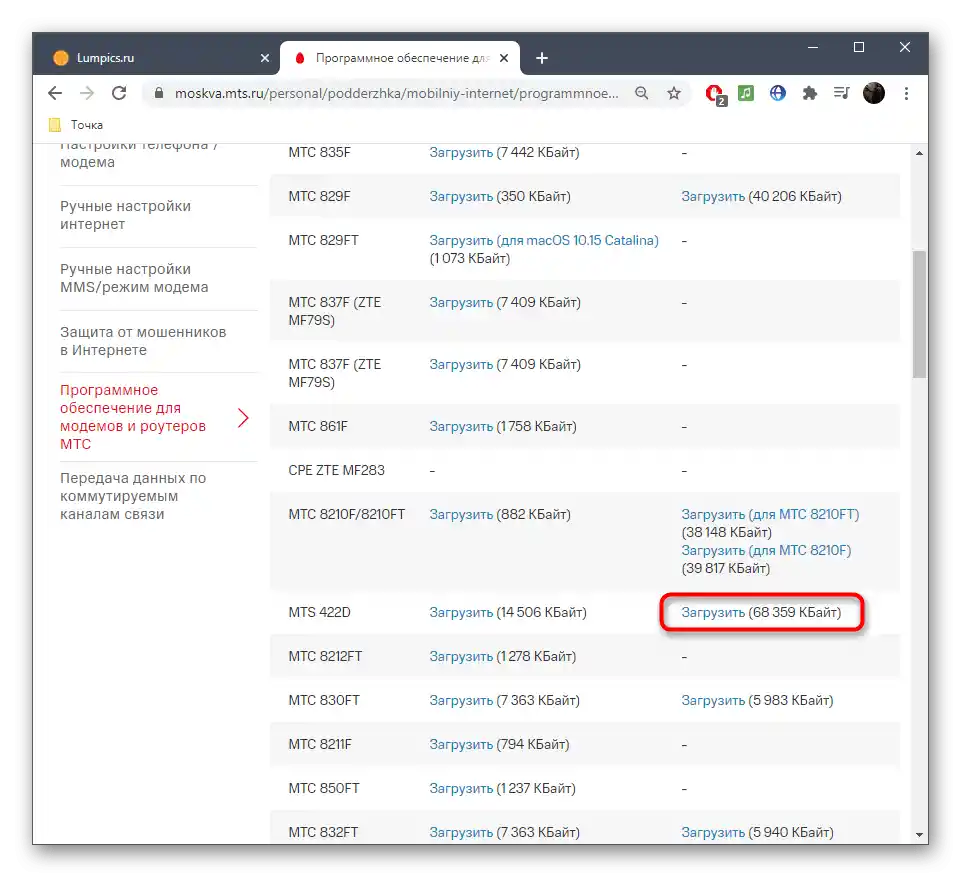The height and width of the screenshot is (877, 961).
Task: Click the scrollbar down arrow
Action: (x=919, y=834)
